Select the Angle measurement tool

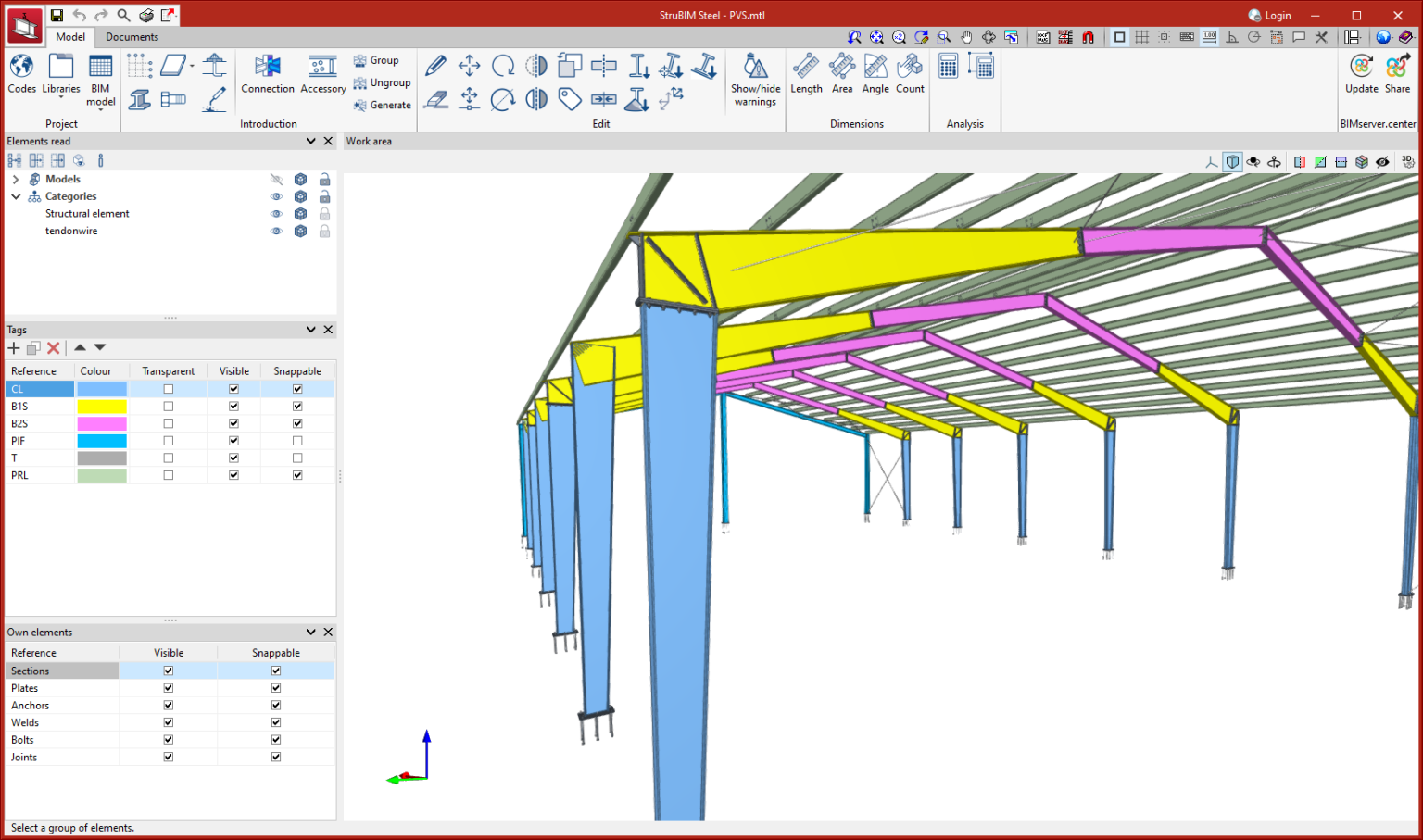point(875,74)
